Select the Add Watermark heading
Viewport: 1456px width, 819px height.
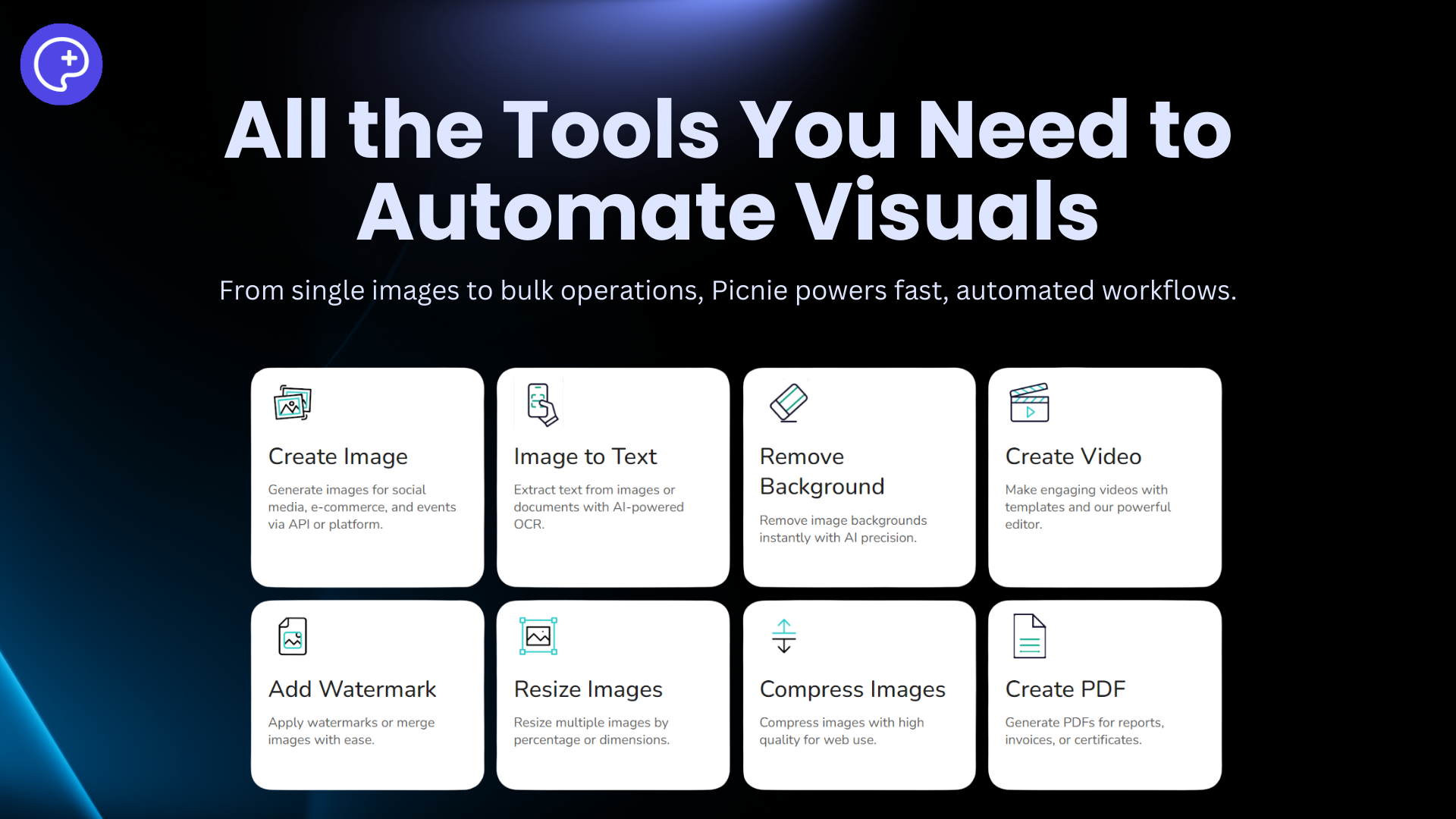click(353, 689)
